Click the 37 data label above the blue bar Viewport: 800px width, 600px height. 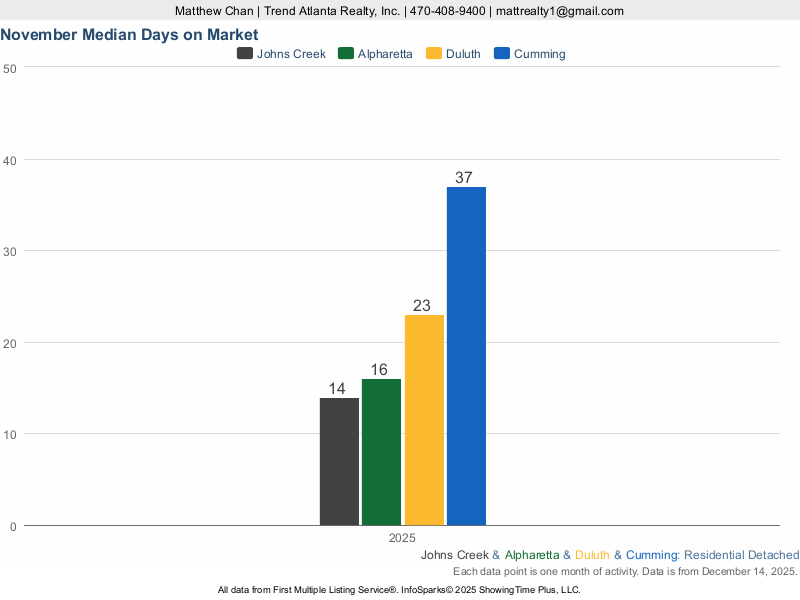coord(464,178)
